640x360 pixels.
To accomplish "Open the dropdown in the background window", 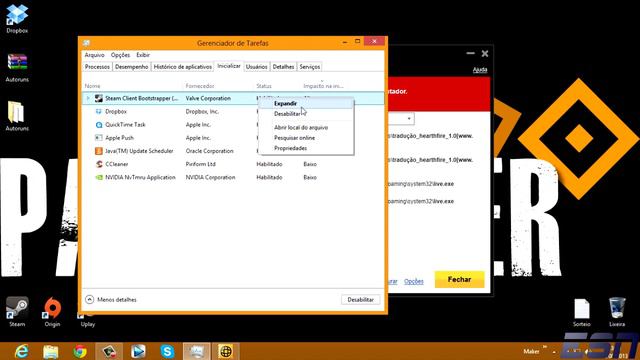I will tap(409, 119).
